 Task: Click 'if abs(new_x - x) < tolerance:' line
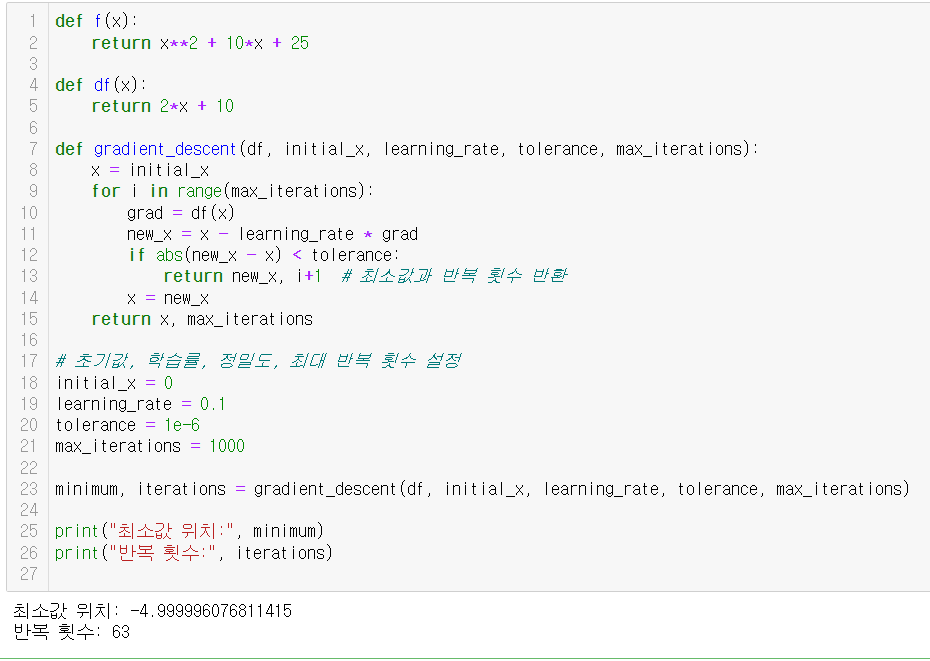pyautogui.click(x=265, y=255)
